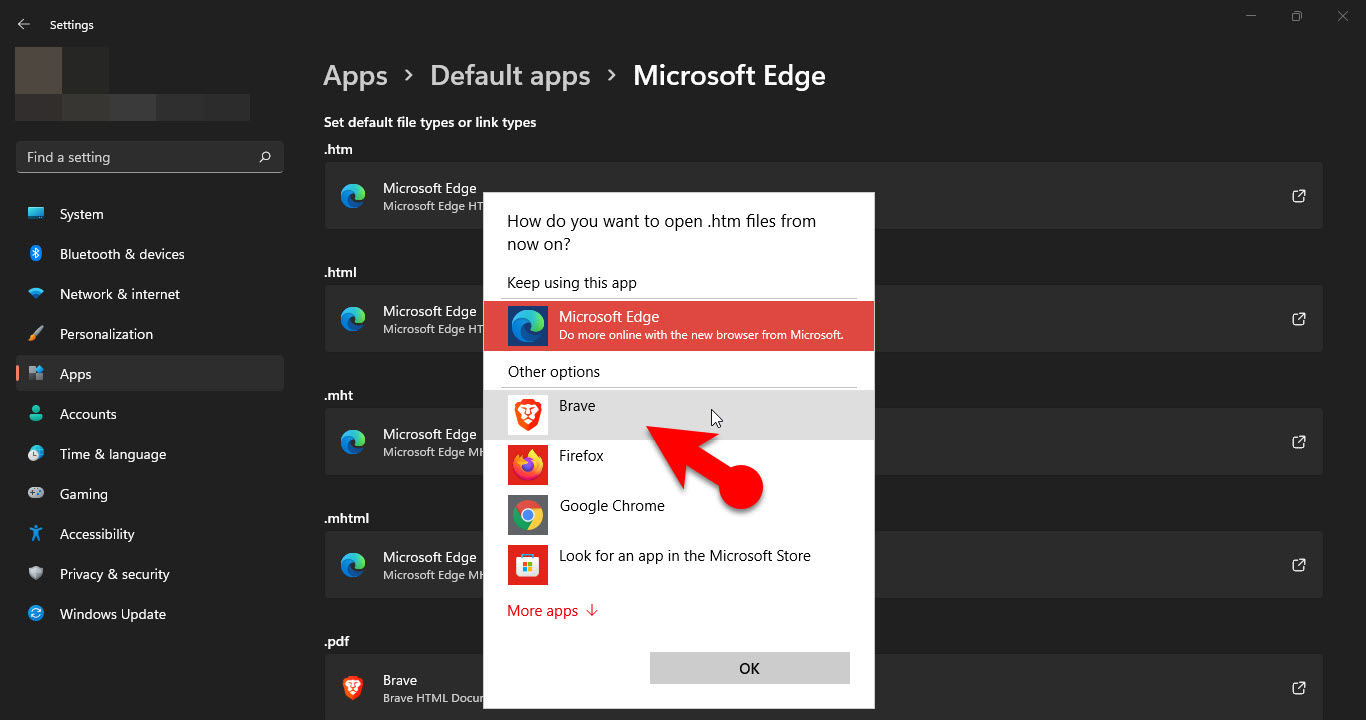Image resolution: width=1366 pixels, height=720 pixels.
Task: Open Personalization settings
Action: [150, 334]
